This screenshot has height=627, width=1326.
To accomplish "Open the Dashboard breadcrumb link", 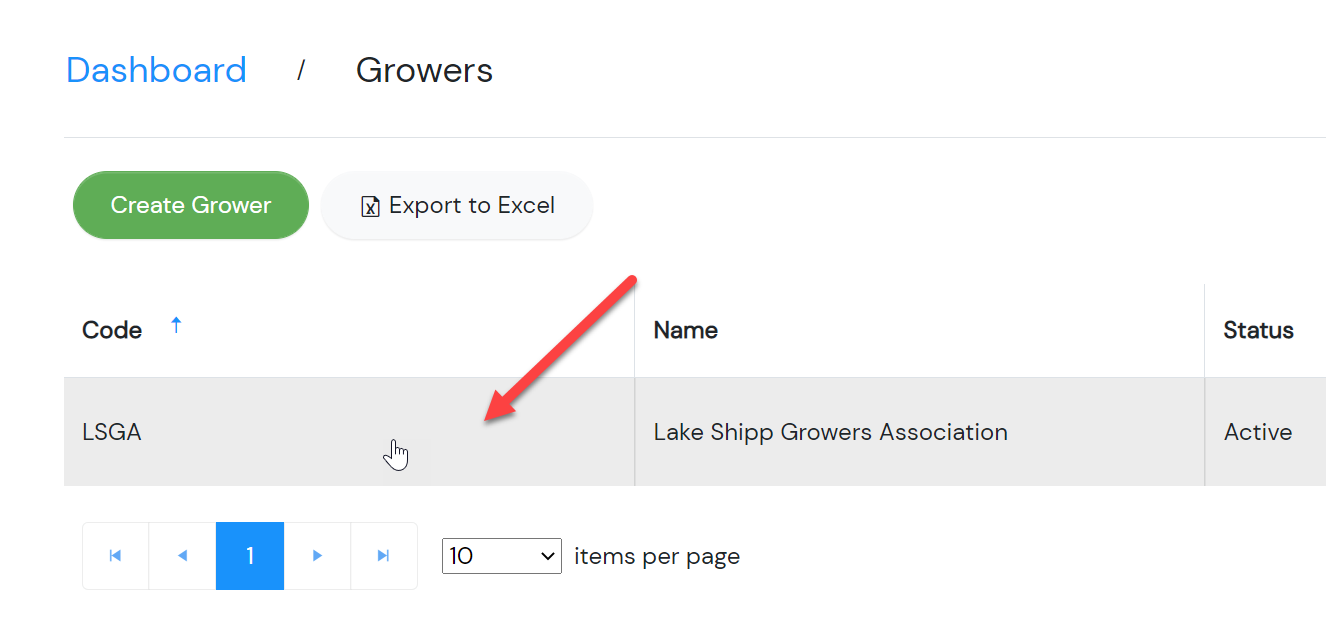I will pos(156,70).
